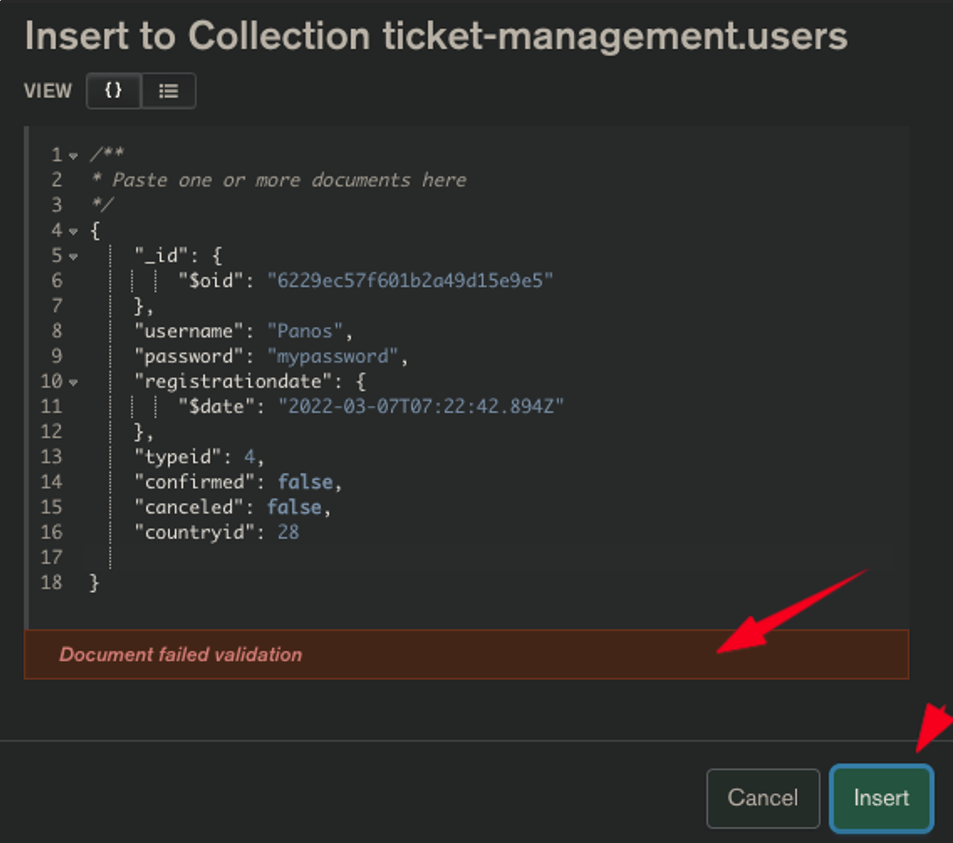Collapse the _id object at line 5
953x843 pixels.
[74, 256]
